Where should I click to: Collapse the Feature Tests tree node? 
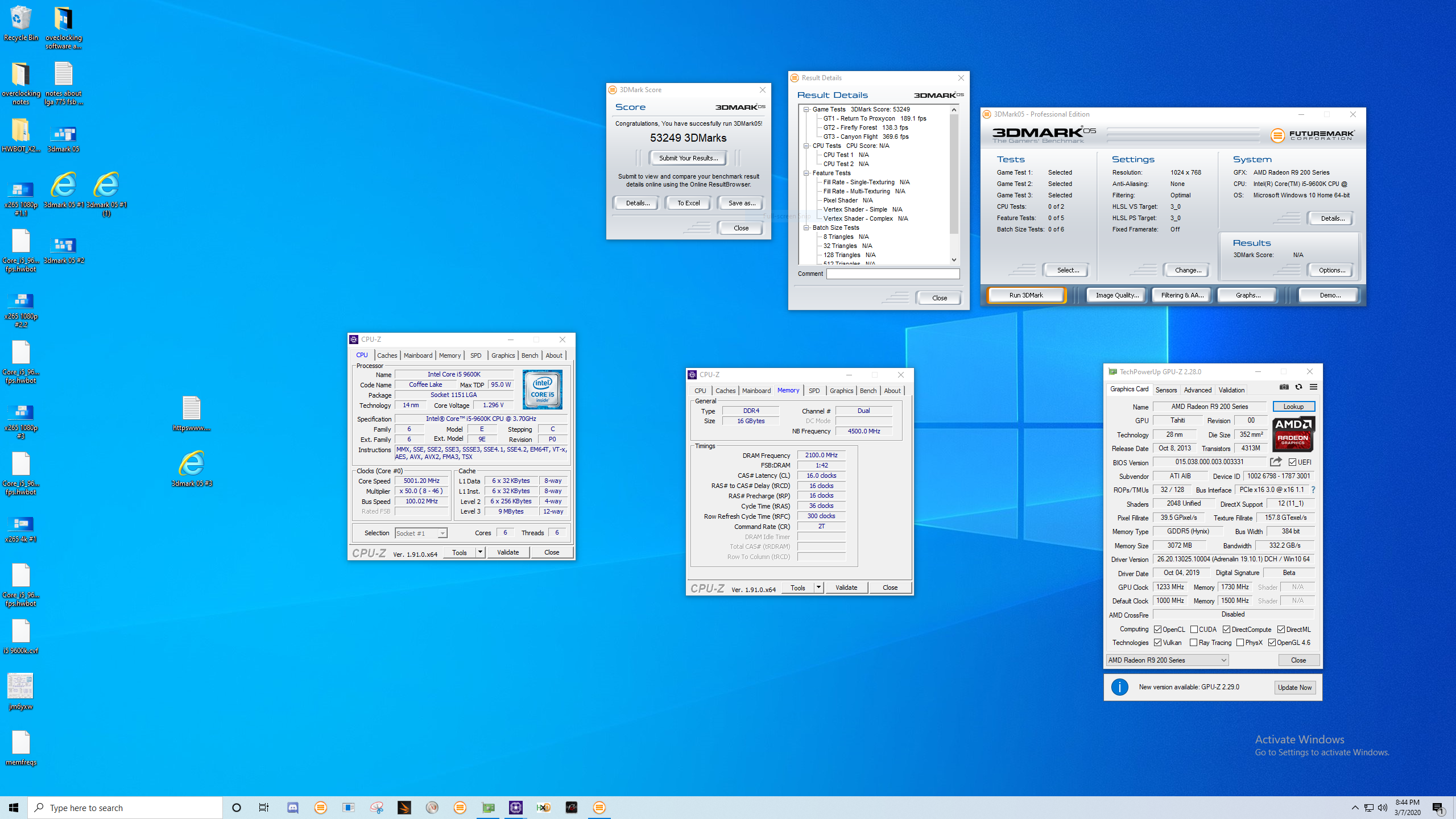[x=806, y=173]
